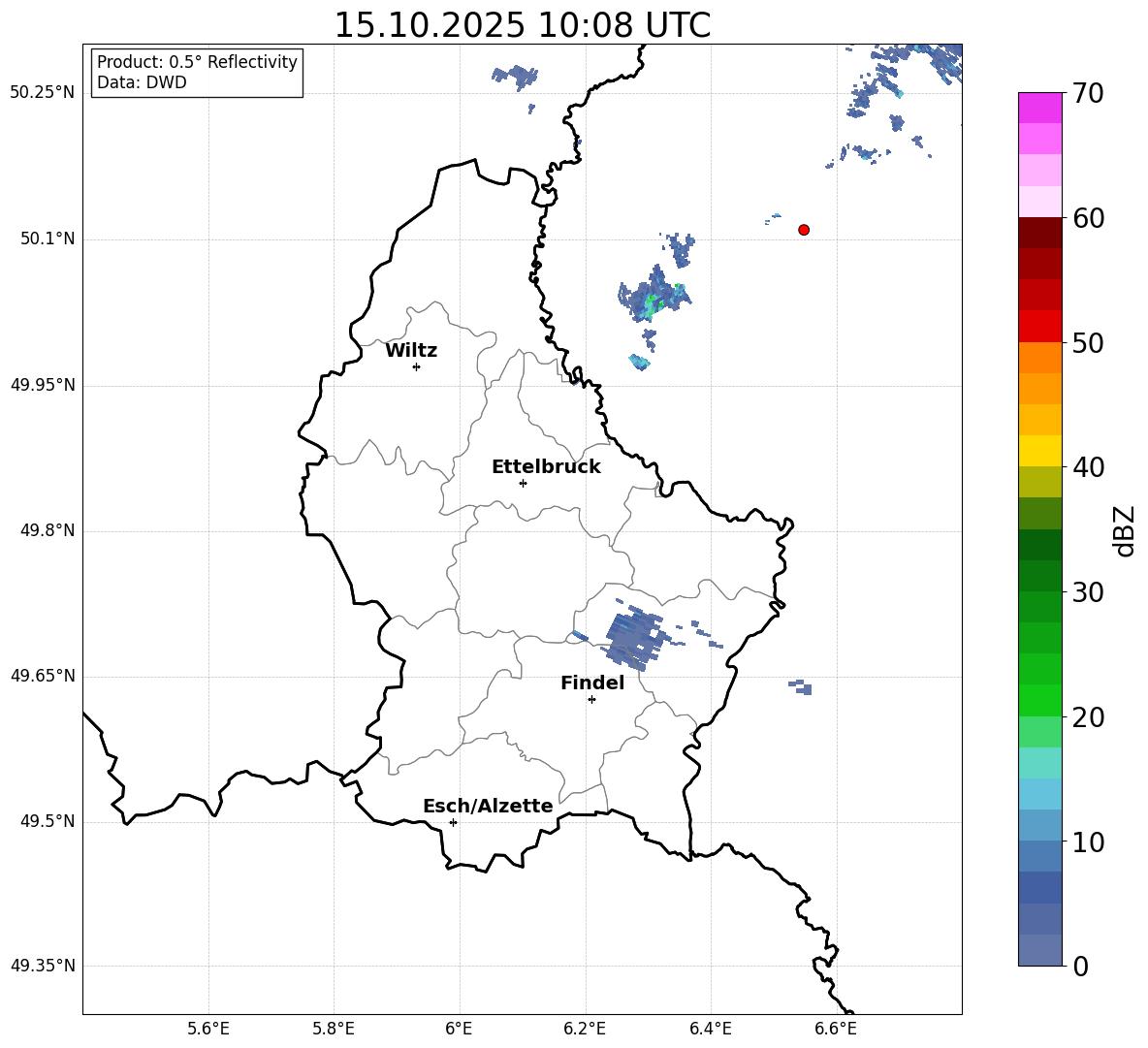Click the Esch/Alzette station cross marker
The width and height of the screenshot is (1148, 1048).
(x=453, y=822)
